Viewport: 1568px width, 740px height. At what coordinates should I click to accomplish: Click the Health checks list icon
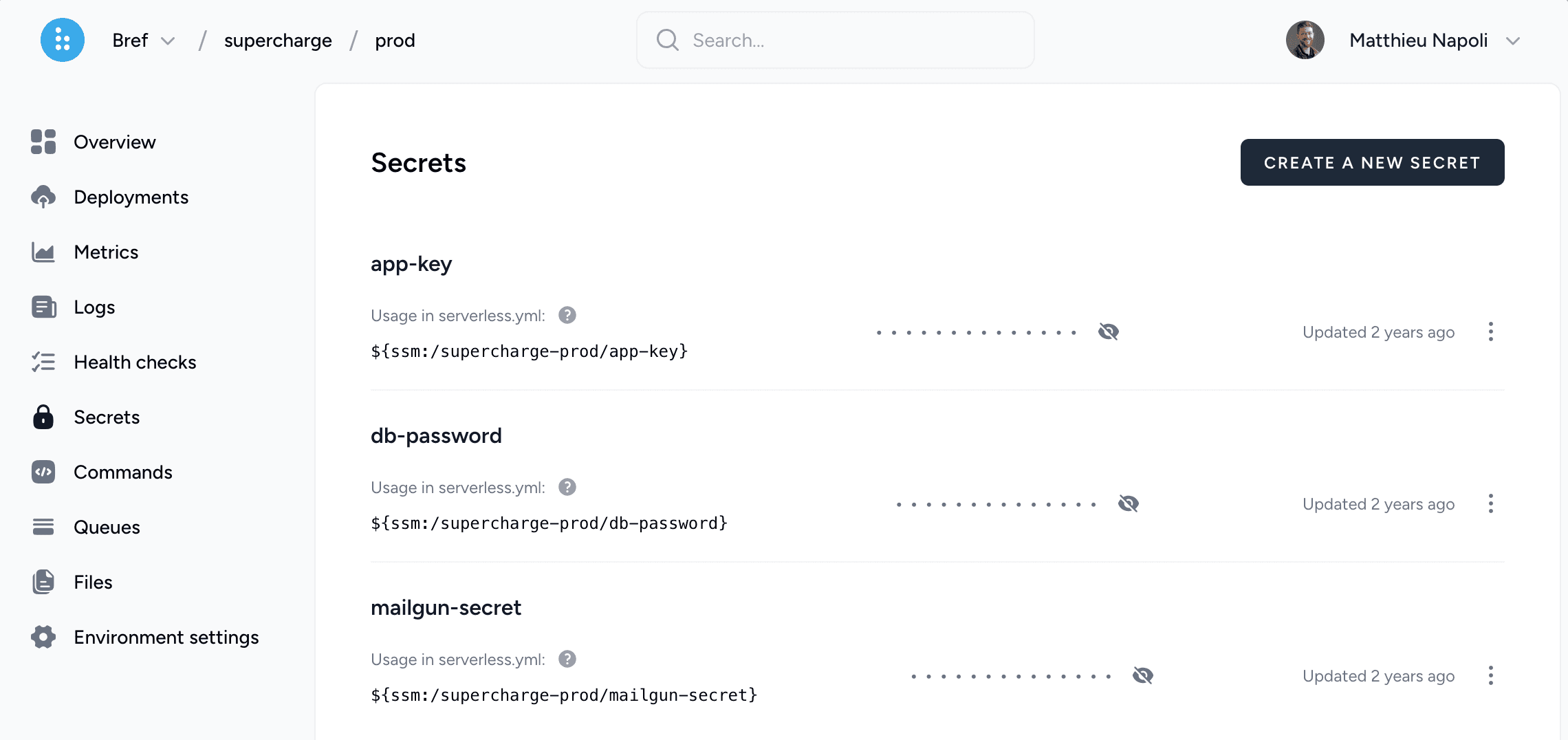[x=43, y=362]
